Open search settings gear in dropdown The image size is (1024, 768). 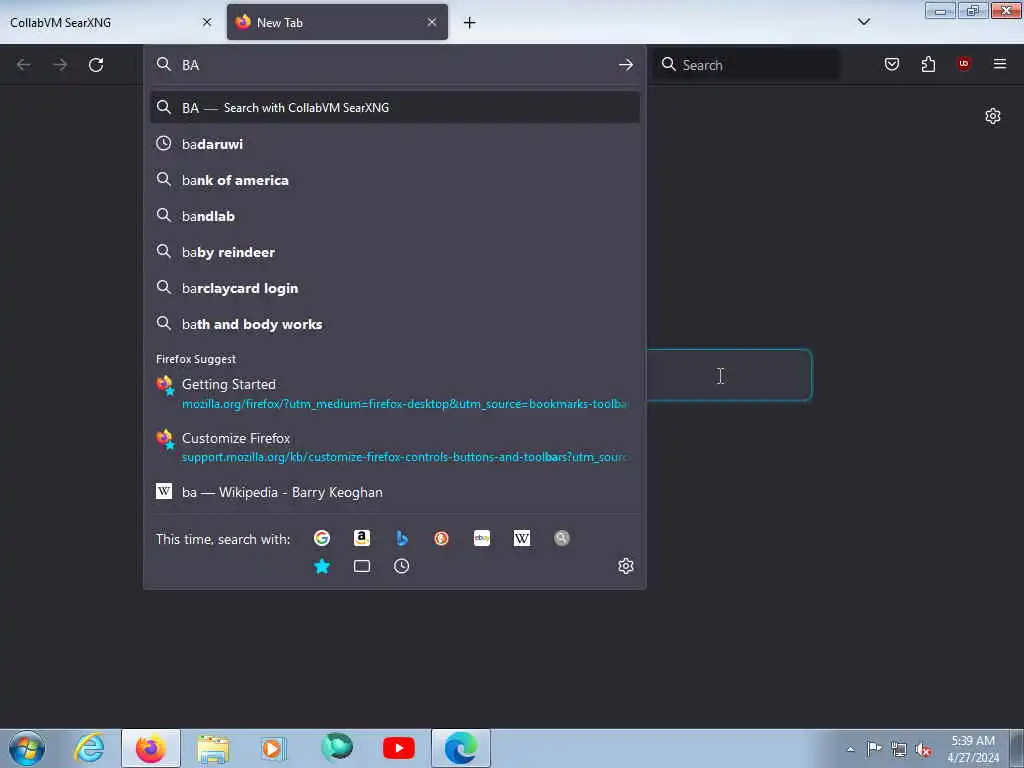click(x=626, y=566)
